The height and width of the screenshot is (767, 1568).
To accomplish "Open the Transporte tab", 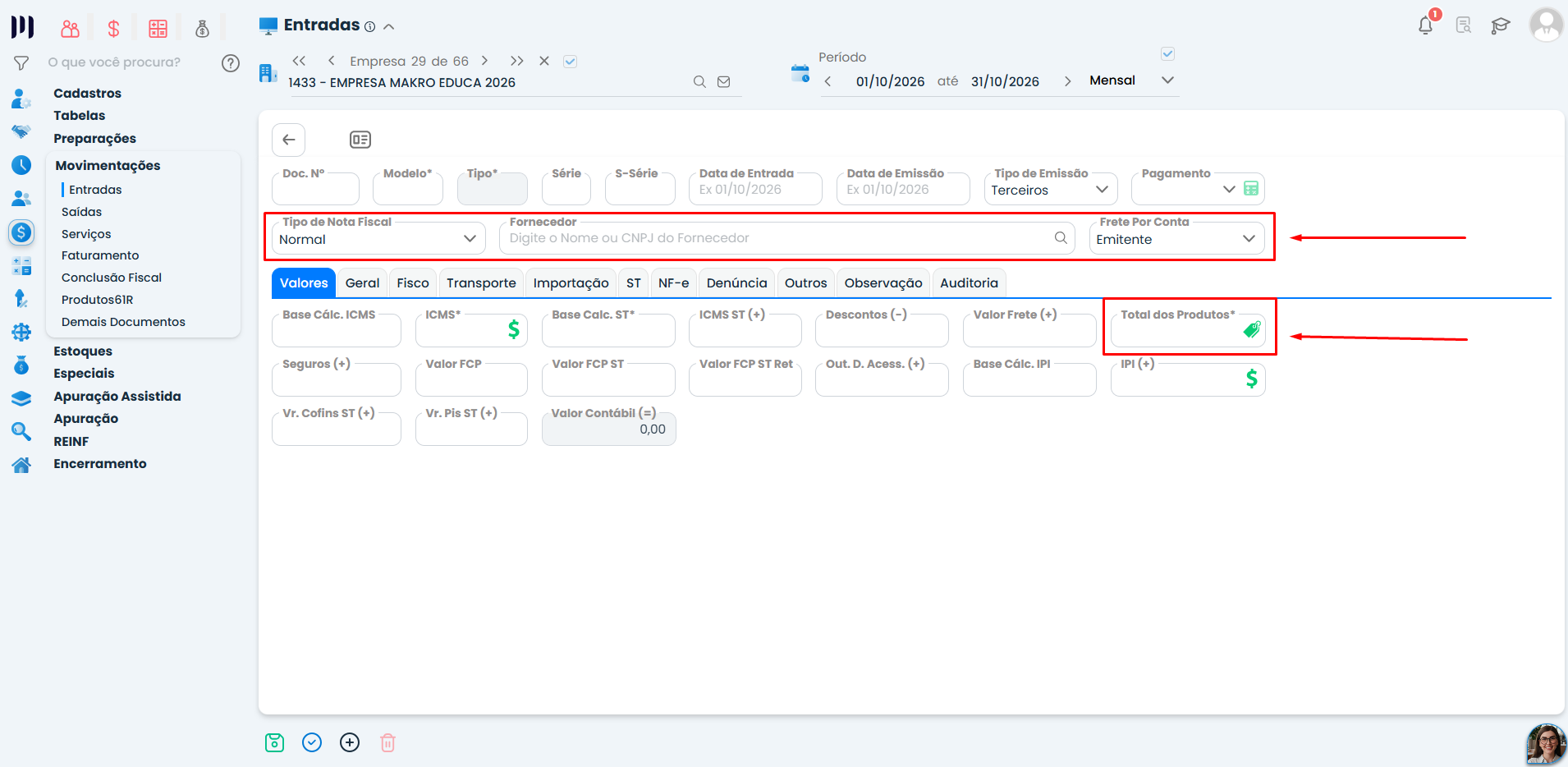I will pyautogui.click(x=481, y=283).
